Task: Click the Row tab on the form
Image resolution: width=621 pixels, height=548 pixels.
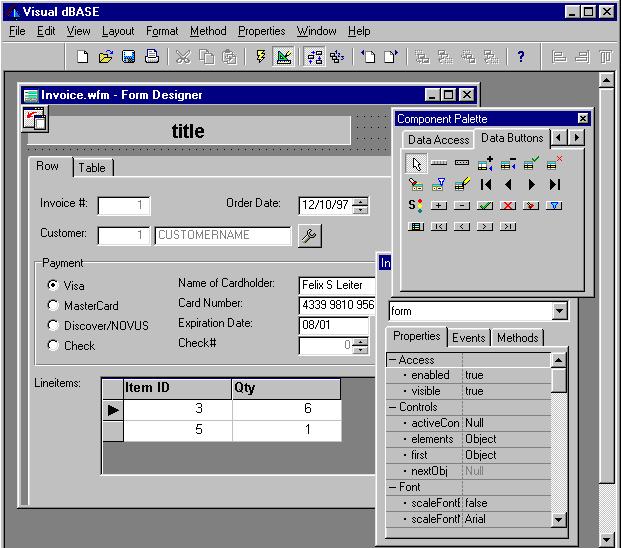Action: [x=48, y=166]
